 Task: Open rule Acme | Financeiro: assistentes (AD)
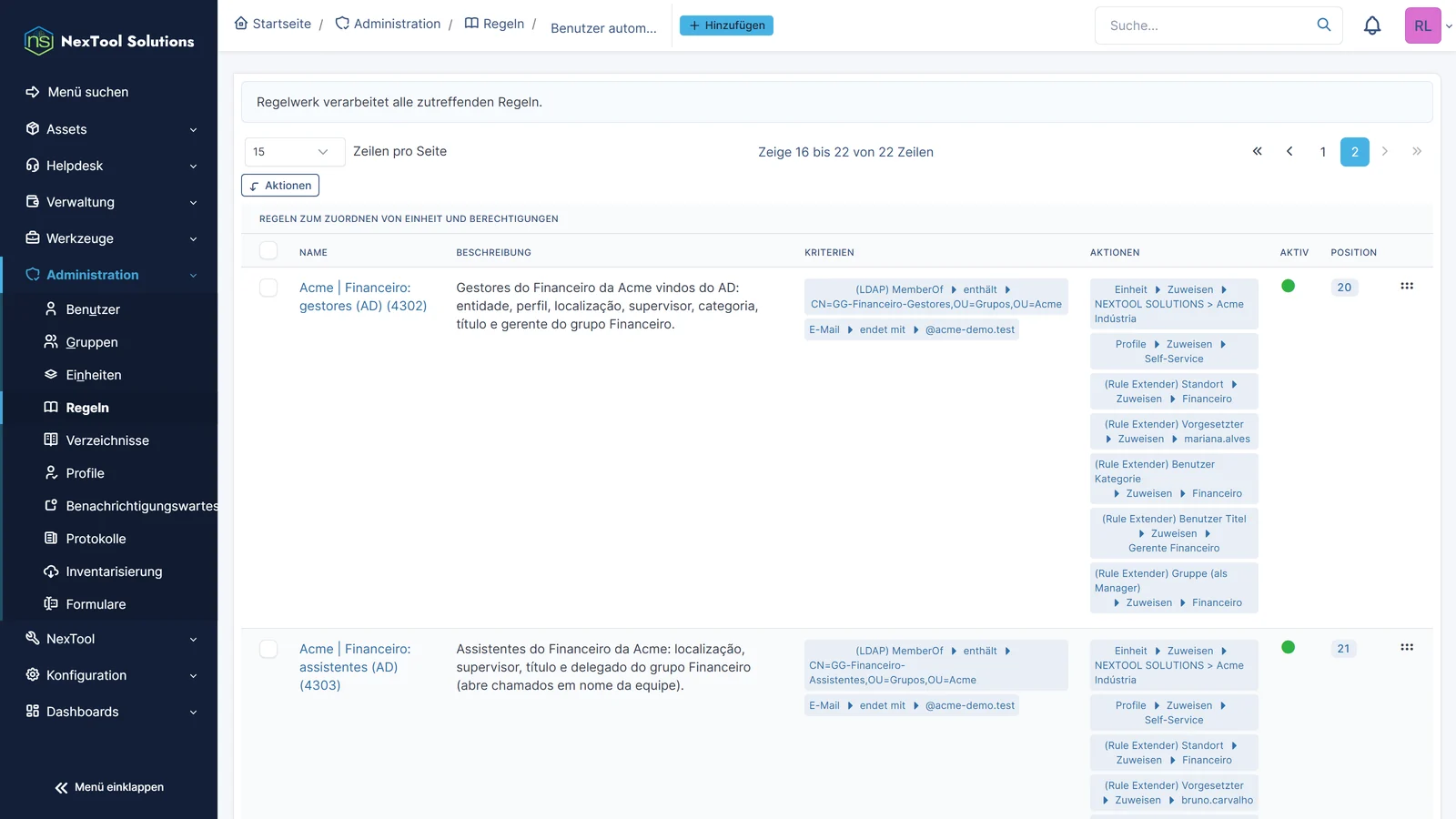[x=355, y=667]
